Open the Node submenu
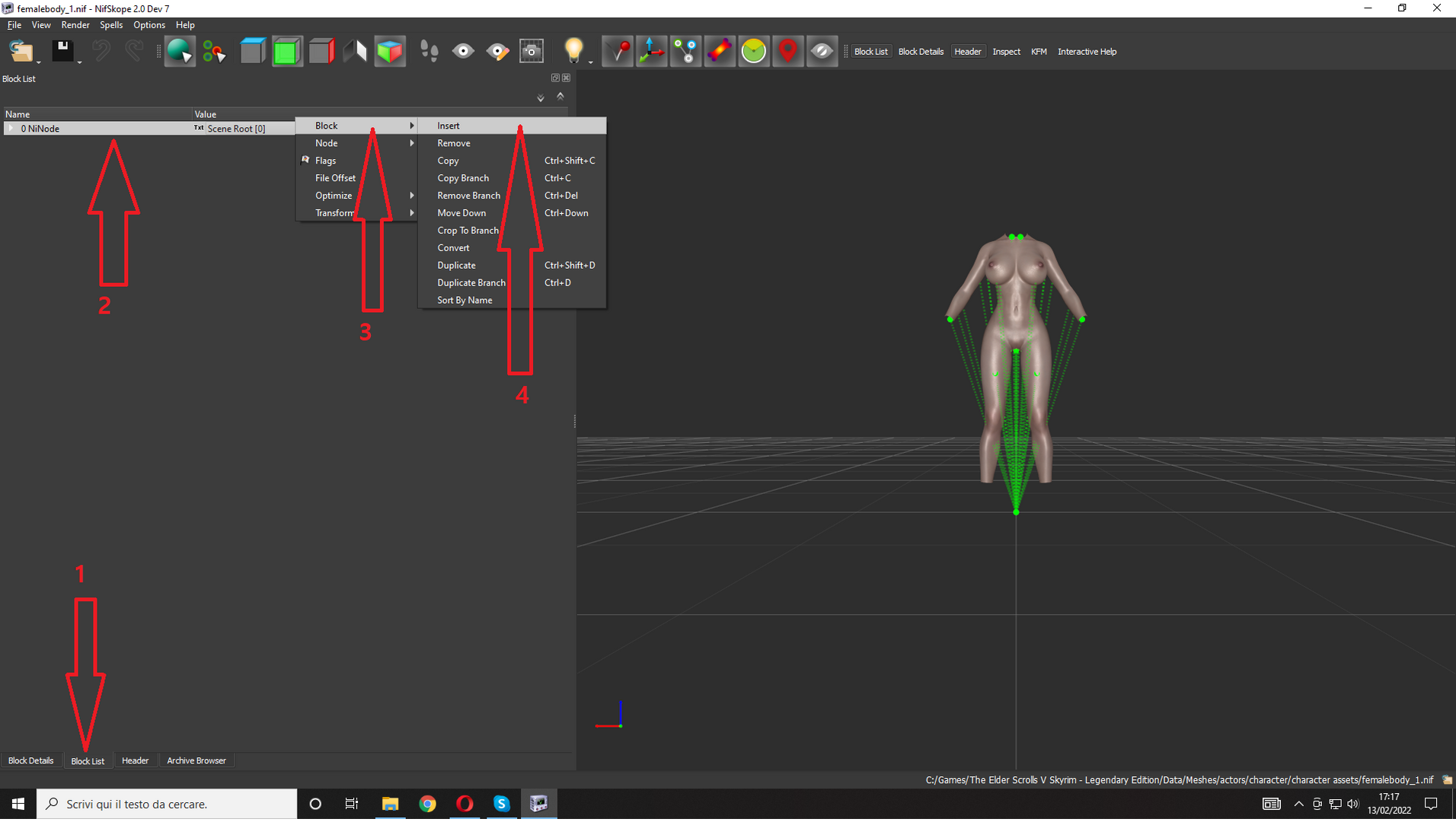Screen dimensions: 1456x822 coord(356,143)
